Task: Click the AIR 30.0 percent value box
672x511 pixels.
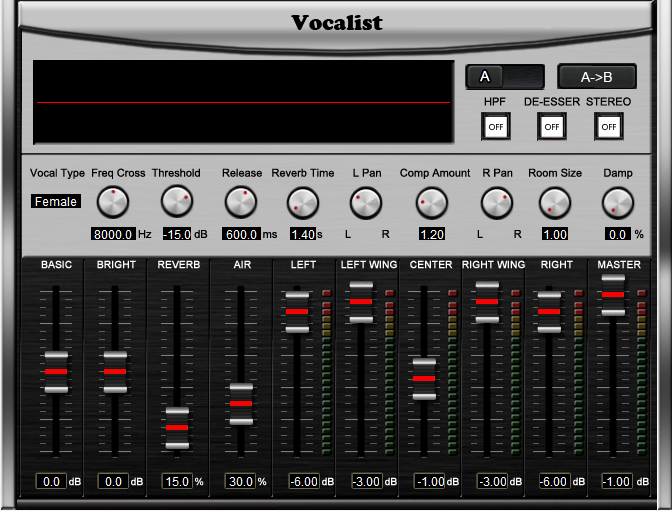Action: (x=240, y=481)
